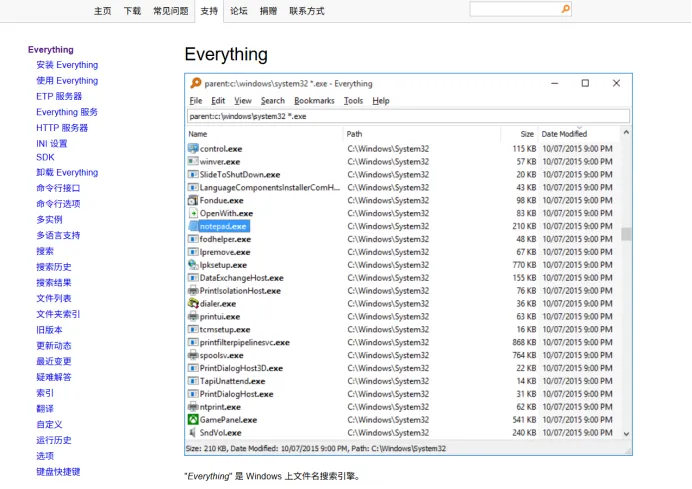Click the spoolsv.exe printer icon
Image resolution: width=692 pixels, height=489 pixels.
coord(193,355)
